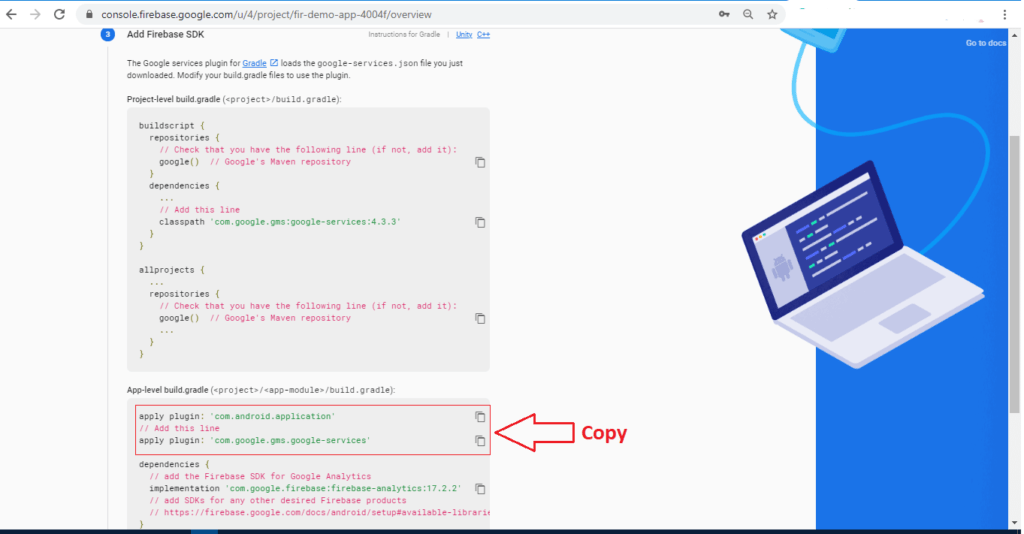Screen dimensions: 1024x534
Task: Copy the com.android.application plugin line
Action: click(480, 416)
